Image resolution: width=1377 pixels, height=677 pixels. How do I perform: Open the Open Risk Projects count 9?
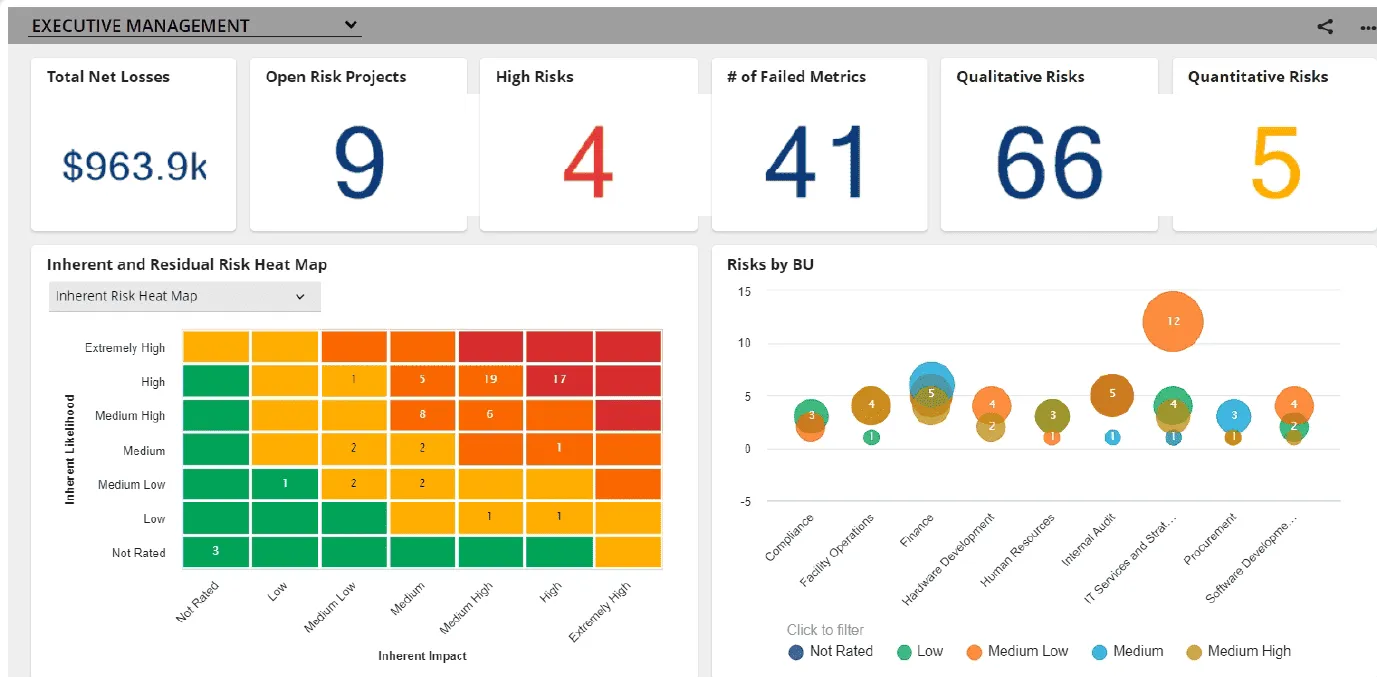[x=358, y=163]
